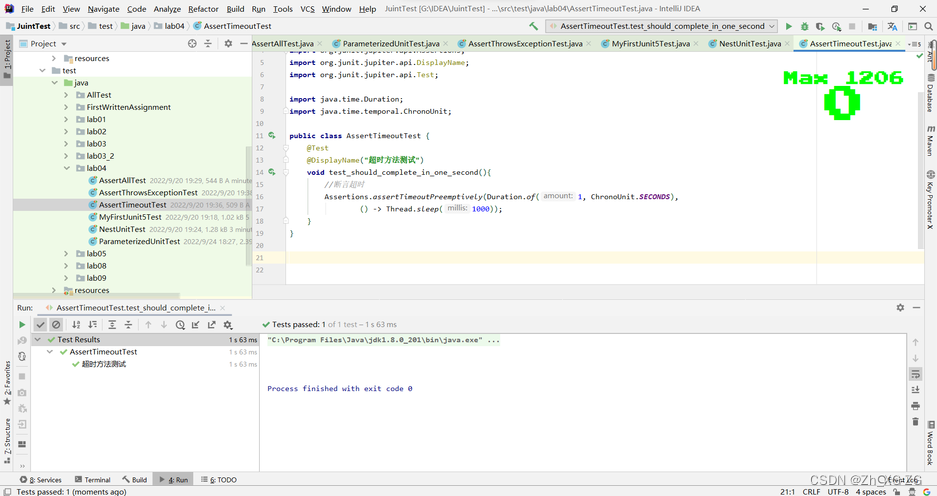937x496 pixels.
Task: Toggle scroll-to-end icon in console sidebar
Action: pyautogui.click(x=915, y=390)
